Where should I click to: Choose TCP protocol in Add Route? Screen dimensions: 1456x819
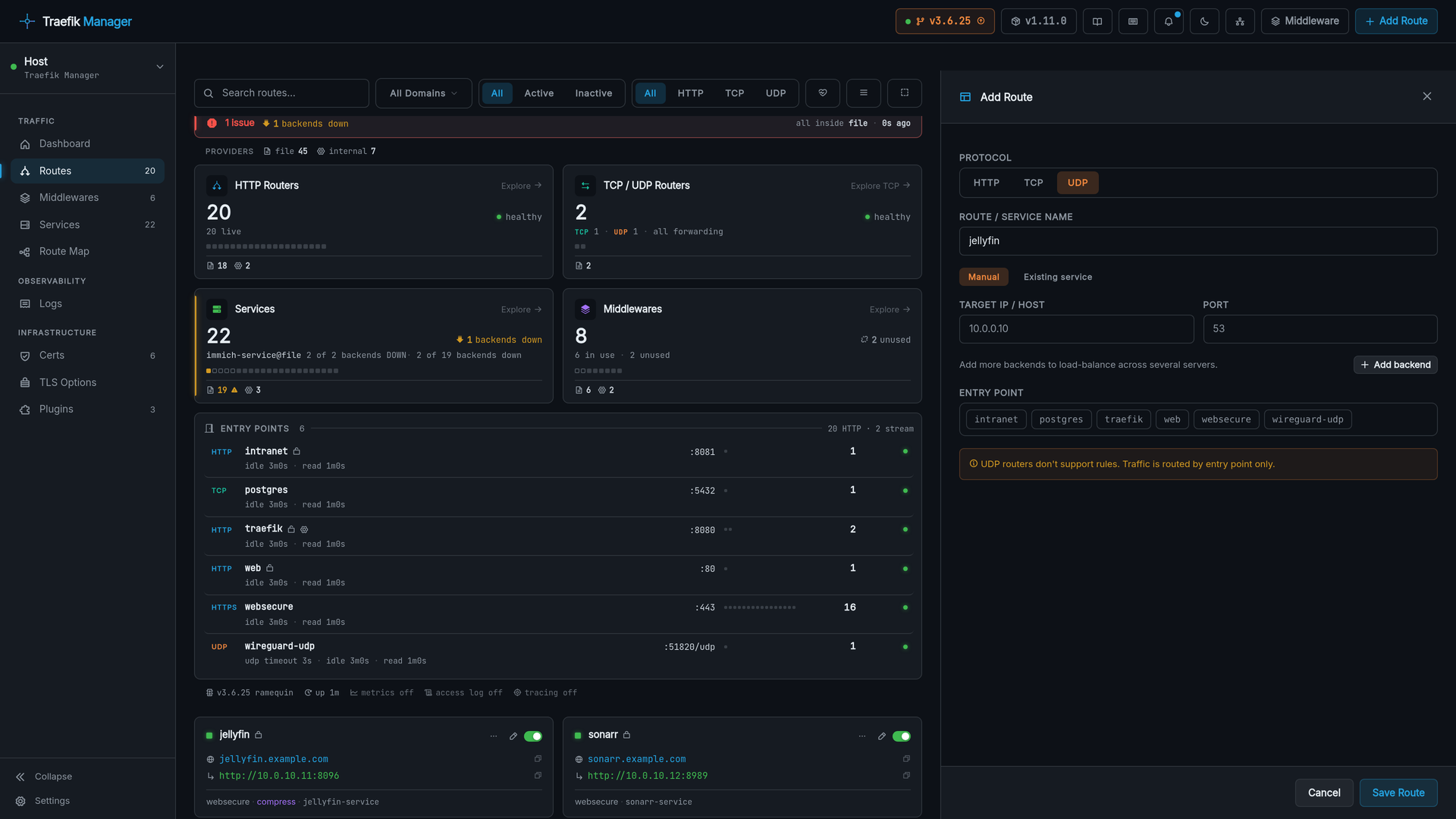pyautogui.click(x=1034, y=183)
